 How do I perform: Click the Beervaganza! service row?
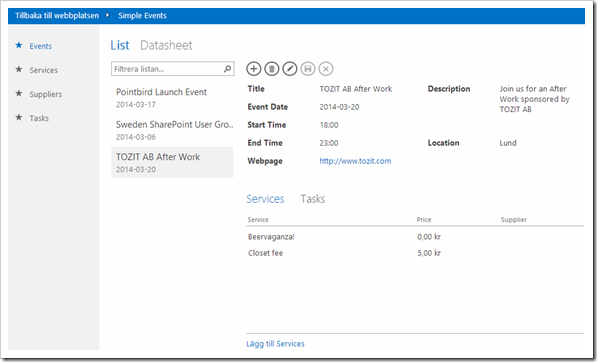(415, 237)
